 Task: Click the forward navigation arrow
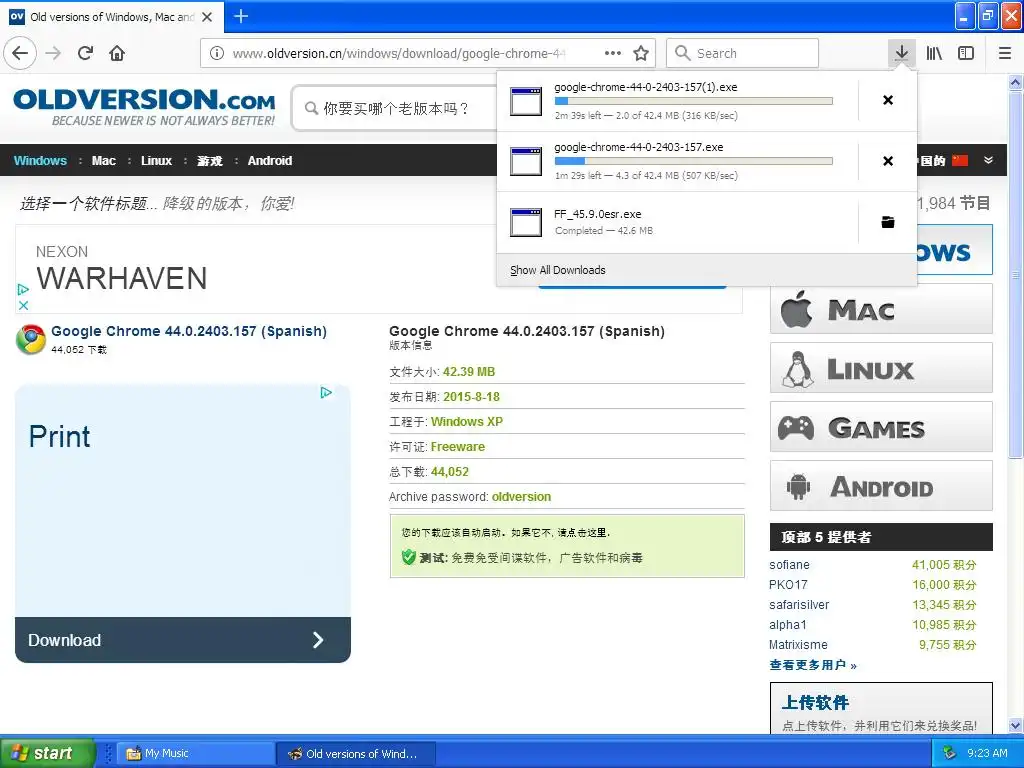coord(54,53)
